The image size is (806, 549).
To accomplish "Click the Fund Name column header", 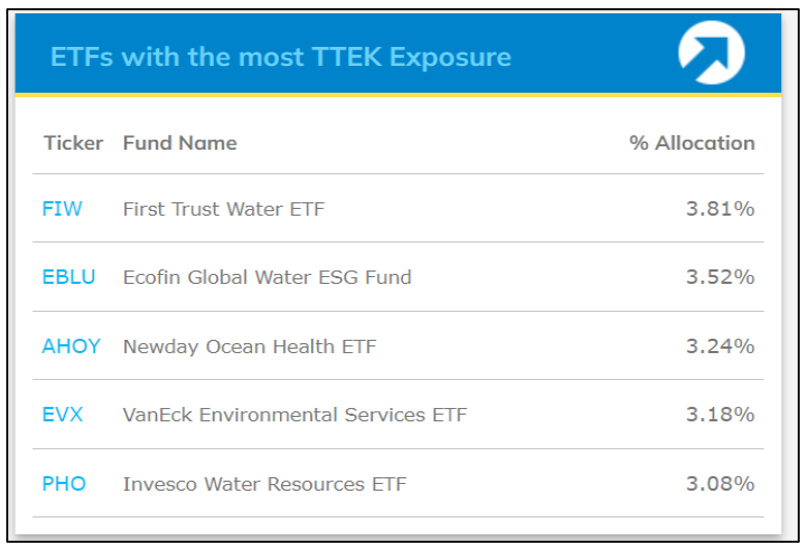I will (180, 143).
